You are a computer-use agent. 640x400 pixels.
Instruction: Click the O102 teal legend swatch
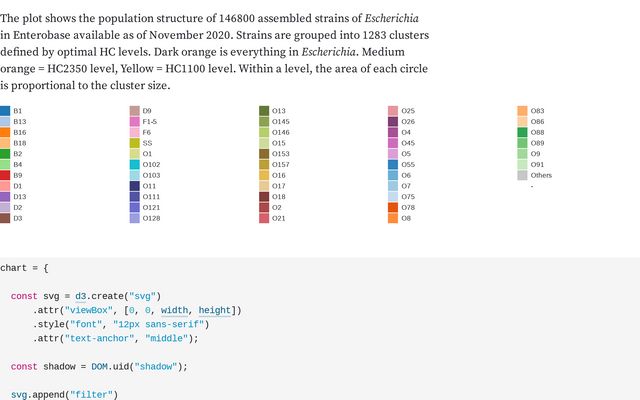(x=134, y=164)
